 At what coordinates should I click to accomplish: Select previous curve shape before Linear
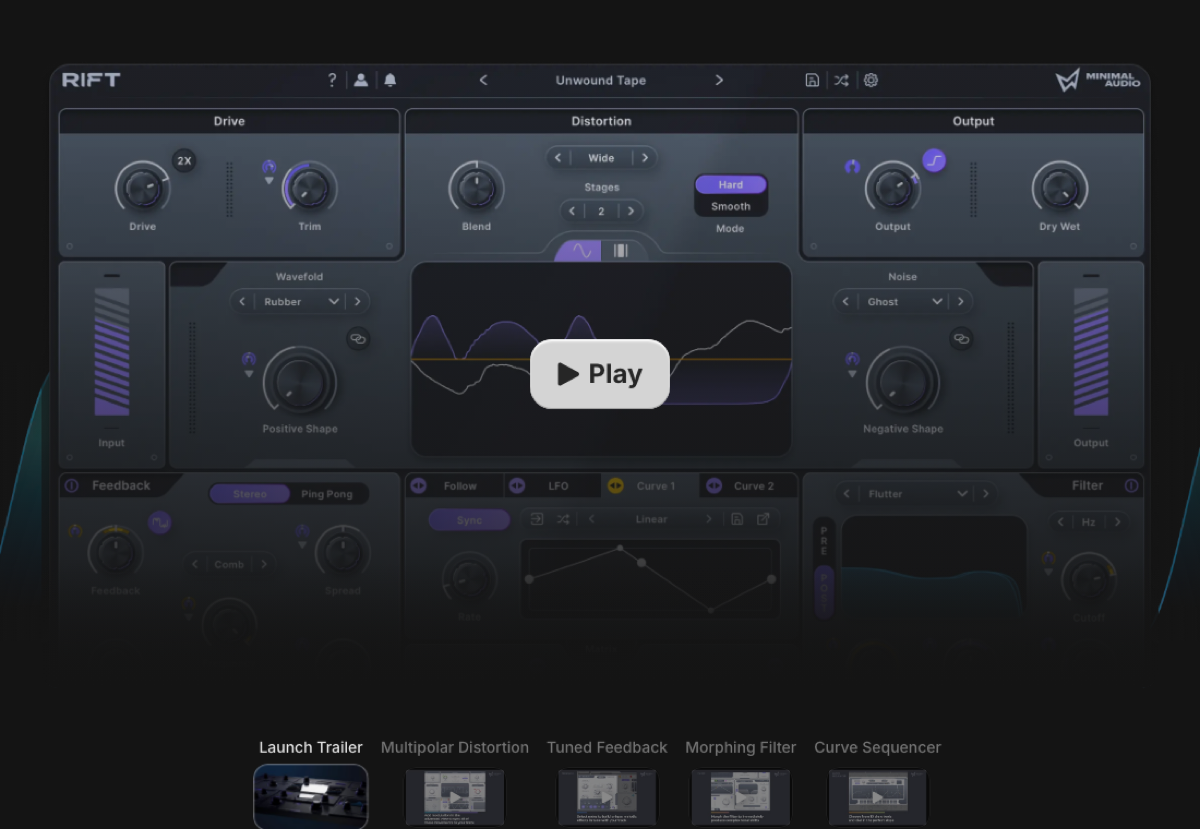(591, 519)
